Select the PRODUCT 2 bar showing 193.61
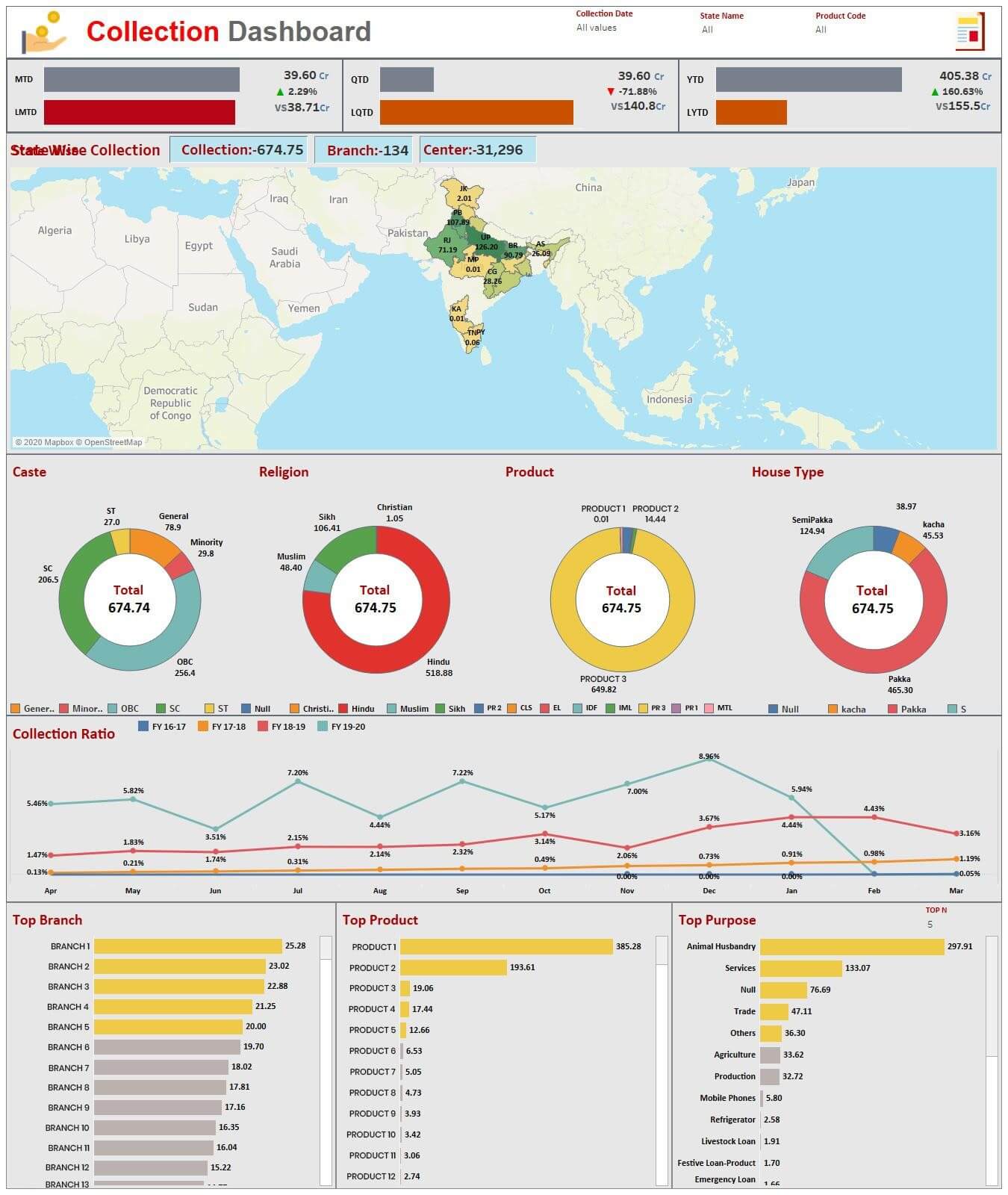Screen dimensions: 1008x1195 coord(453,968)
